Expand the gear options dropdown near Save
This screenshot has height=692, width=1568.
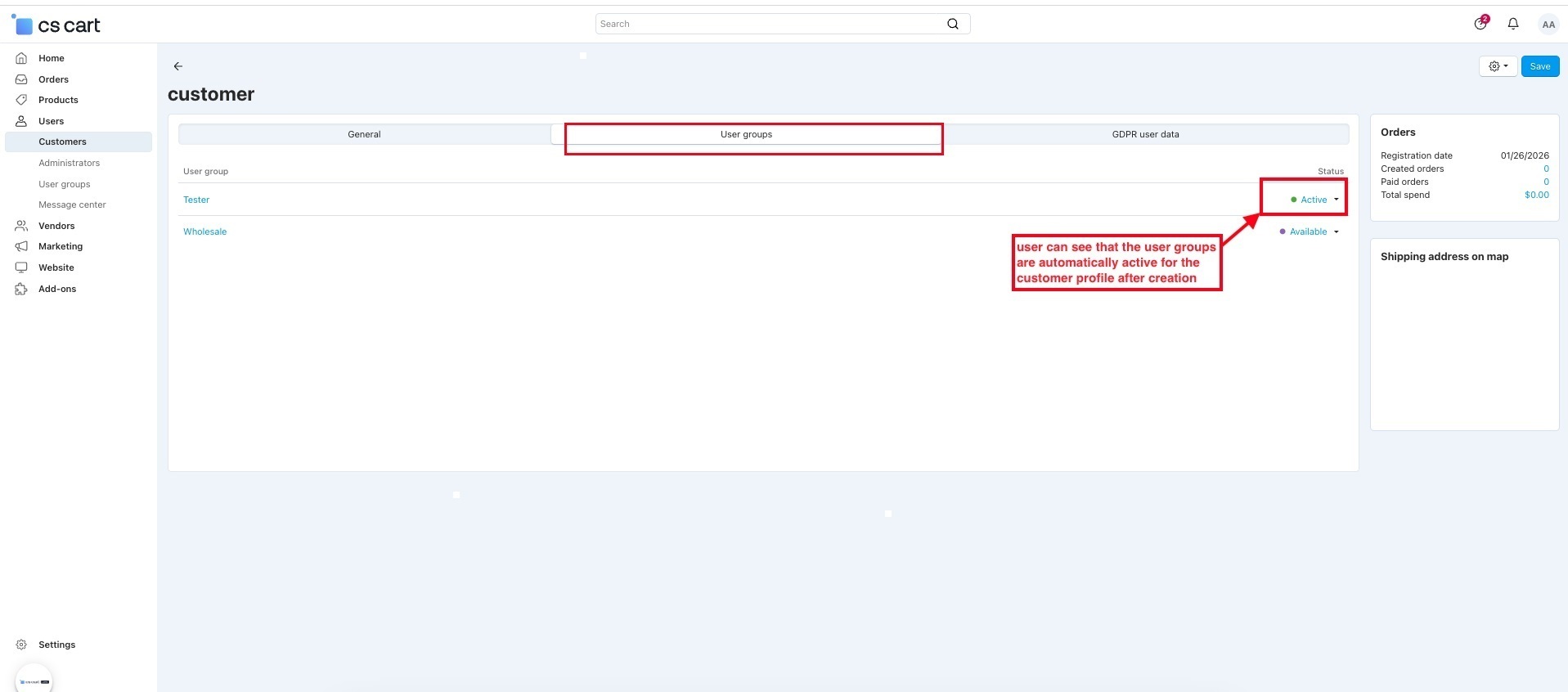(x=1498, y=66)
